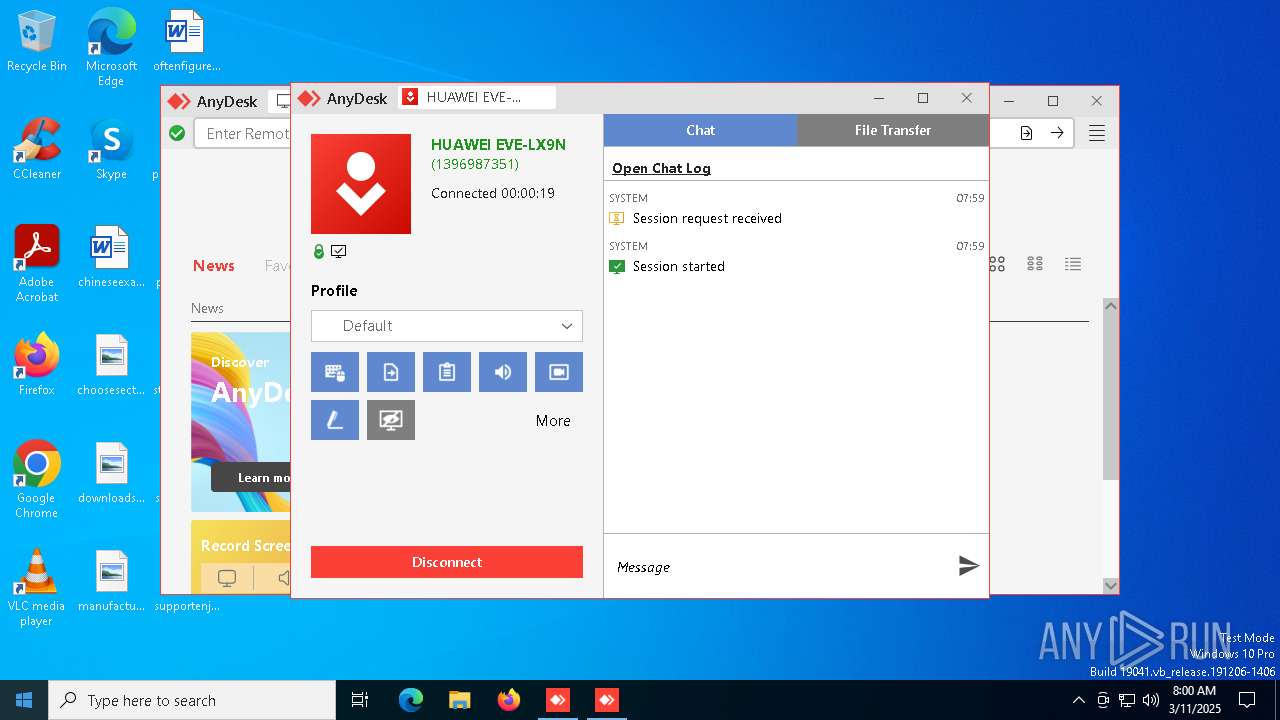The width and height of the screenshot is (1280, 720).
Task: Click Session request received message
Action: pos(707,218)
